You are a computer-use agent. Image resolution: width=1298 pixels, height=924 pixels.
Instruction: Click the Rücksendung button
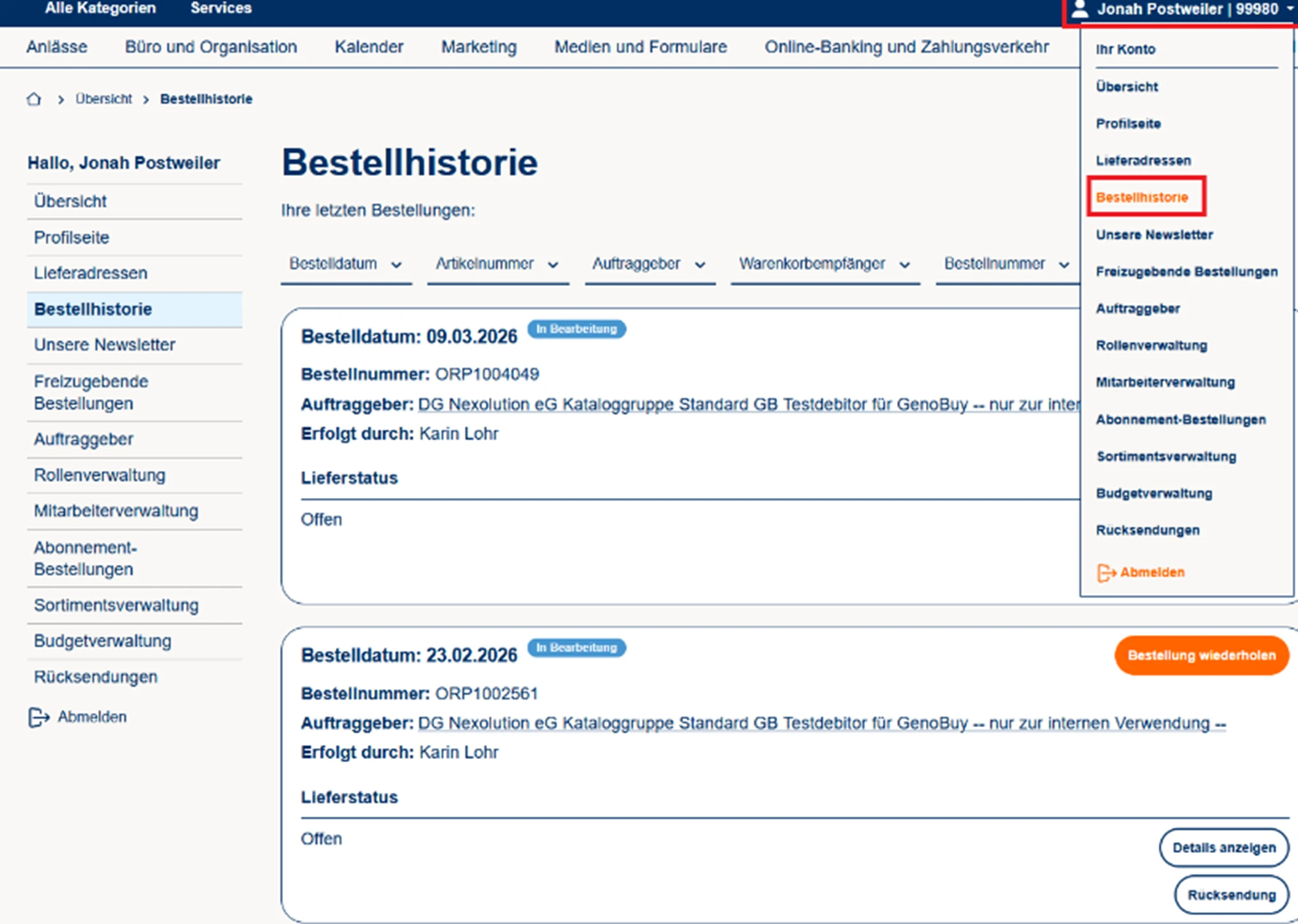point(1231,895)
